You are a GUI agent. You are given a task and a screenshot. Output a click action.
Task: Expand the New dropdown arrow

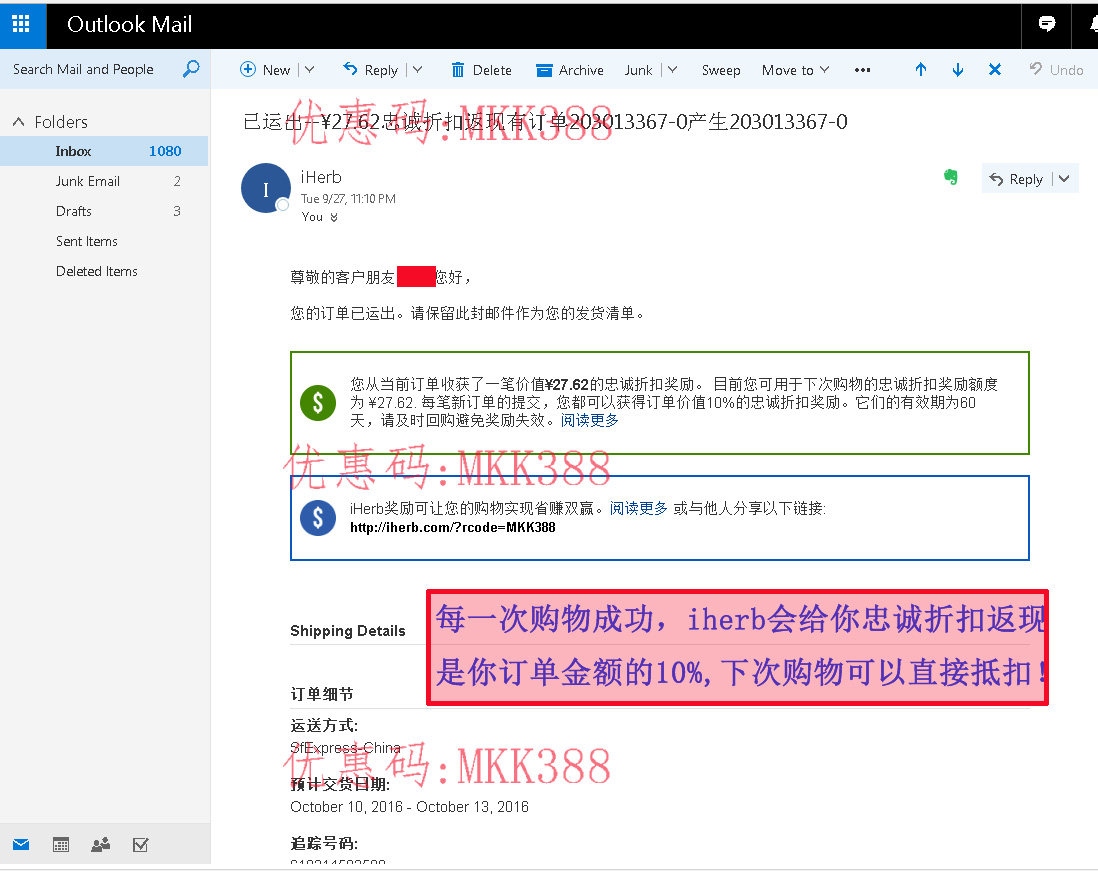(x=310, y=69)
